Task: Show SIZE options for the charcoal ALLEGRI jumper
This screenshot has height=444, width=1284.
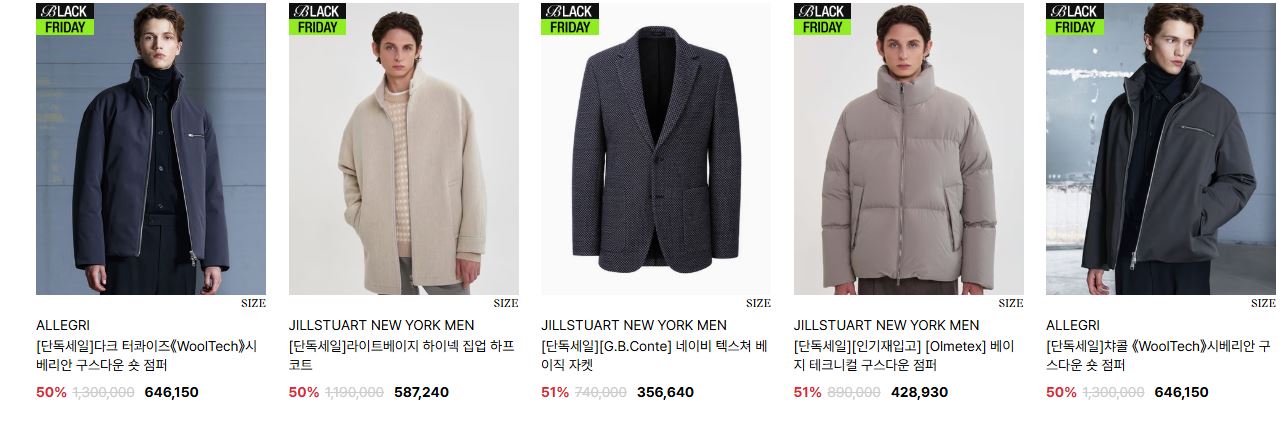Action: 1263,303
